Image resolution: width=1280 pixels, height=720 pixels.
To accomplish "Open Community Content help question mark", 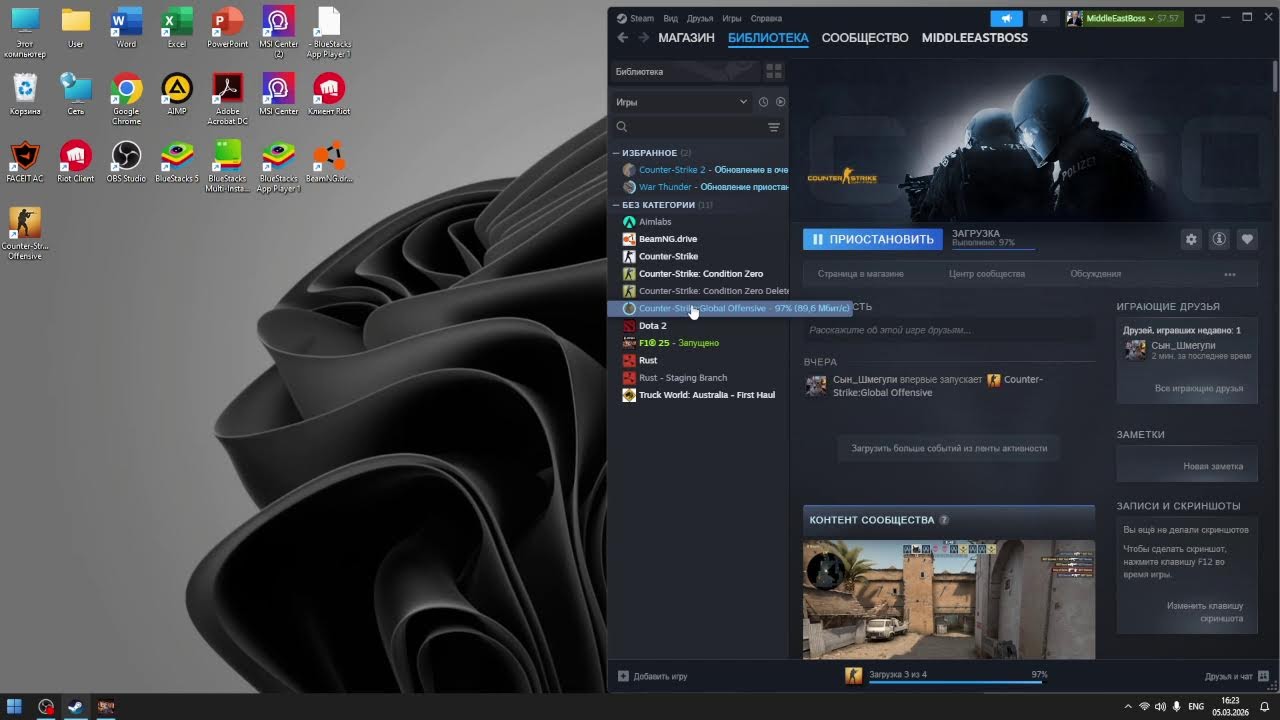I will click(x=944, y=520).
